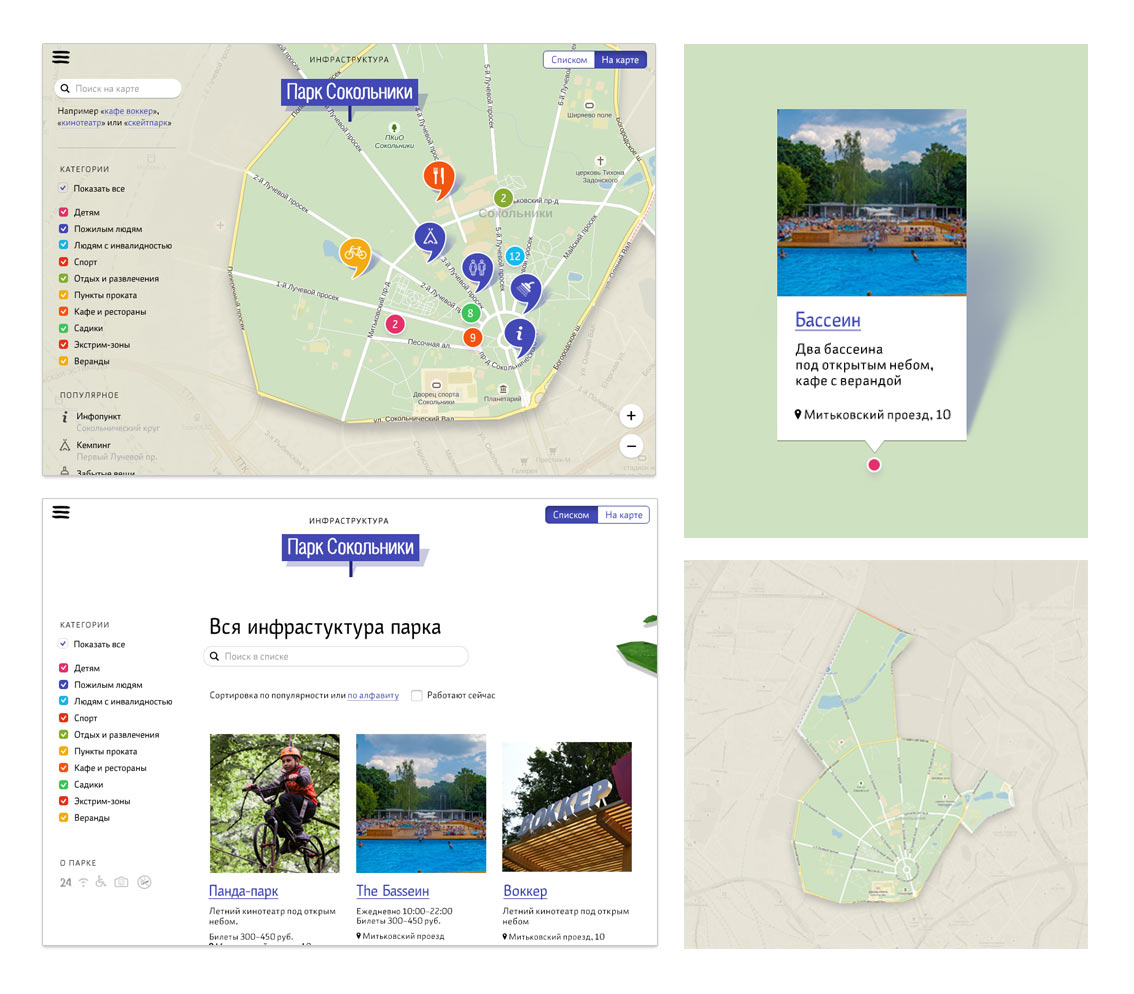Click the orange cafe fork-and-knife map marker

tap(438, 177)
